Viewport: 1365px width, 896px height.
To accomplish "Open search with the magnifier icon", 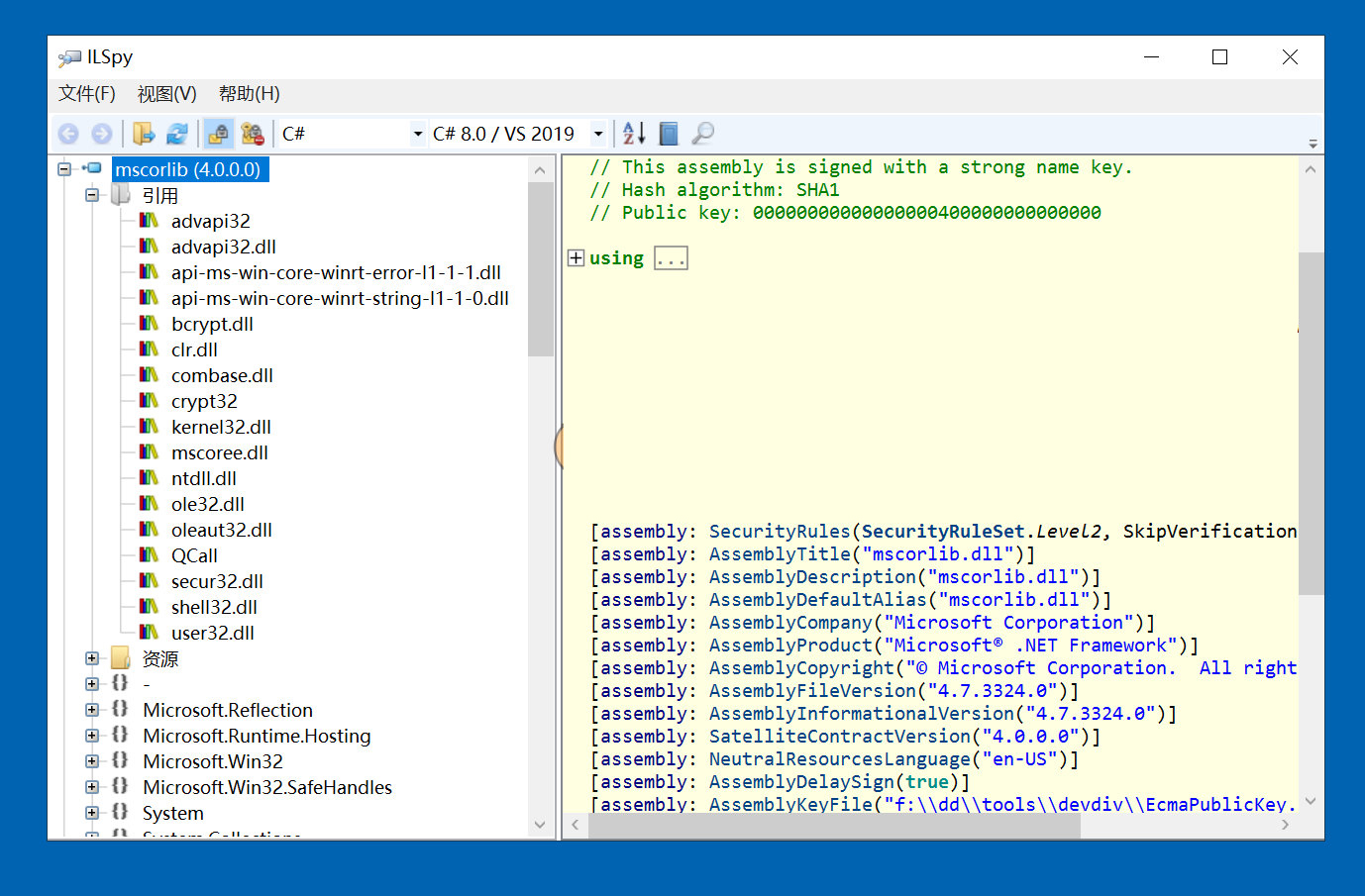I will (x=703, y=134).
